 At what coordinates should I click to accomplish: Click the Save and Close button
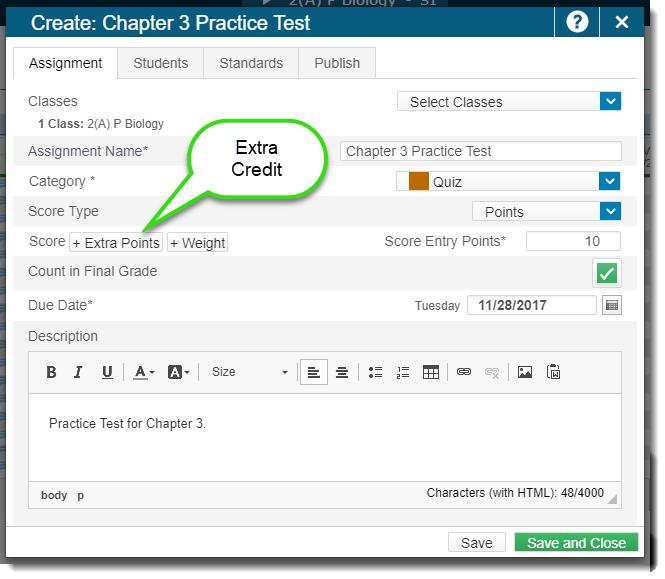(x=575, y=543)
